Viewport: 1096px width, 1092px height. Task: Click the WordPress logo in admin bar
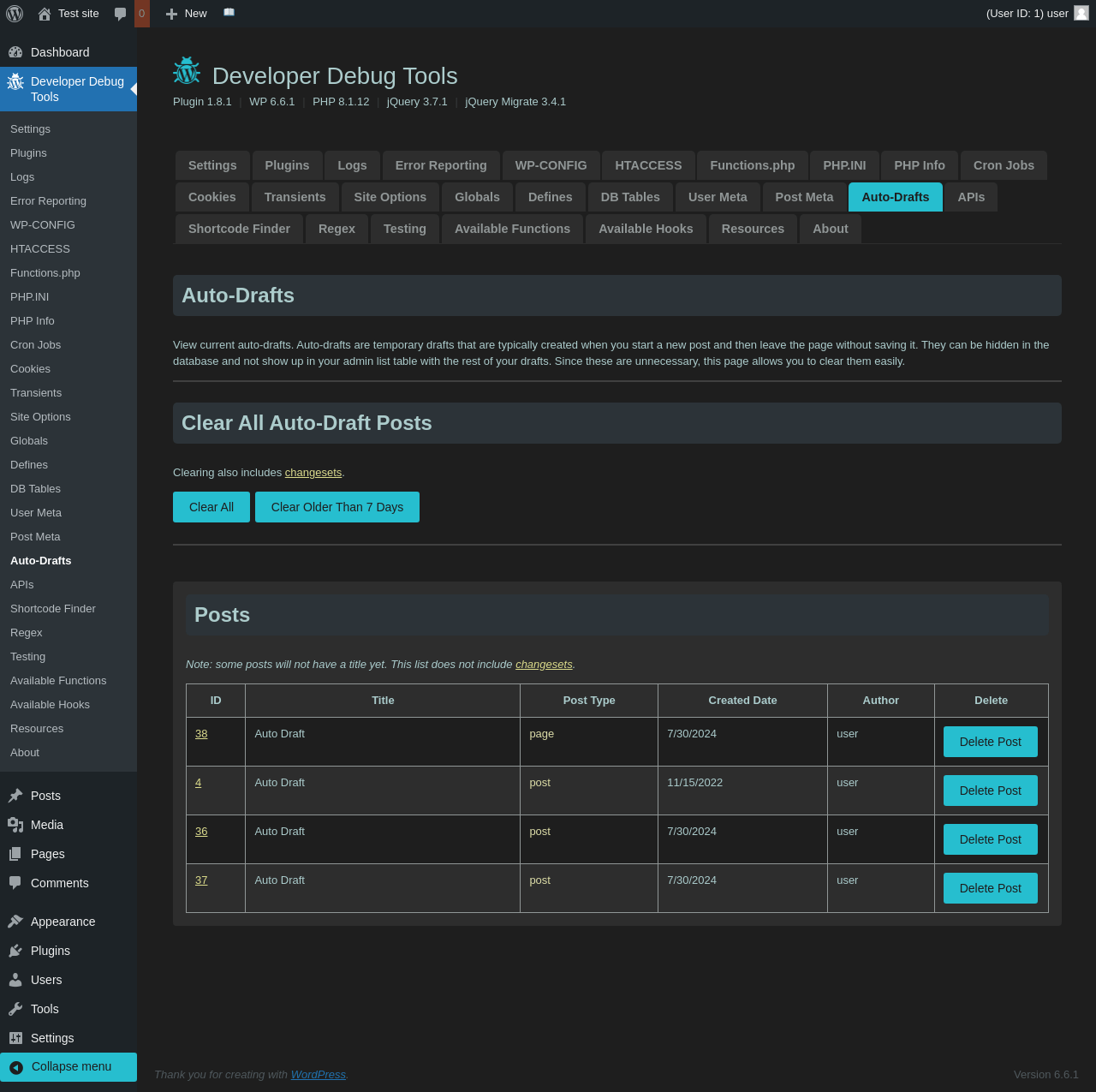point(15,14)
